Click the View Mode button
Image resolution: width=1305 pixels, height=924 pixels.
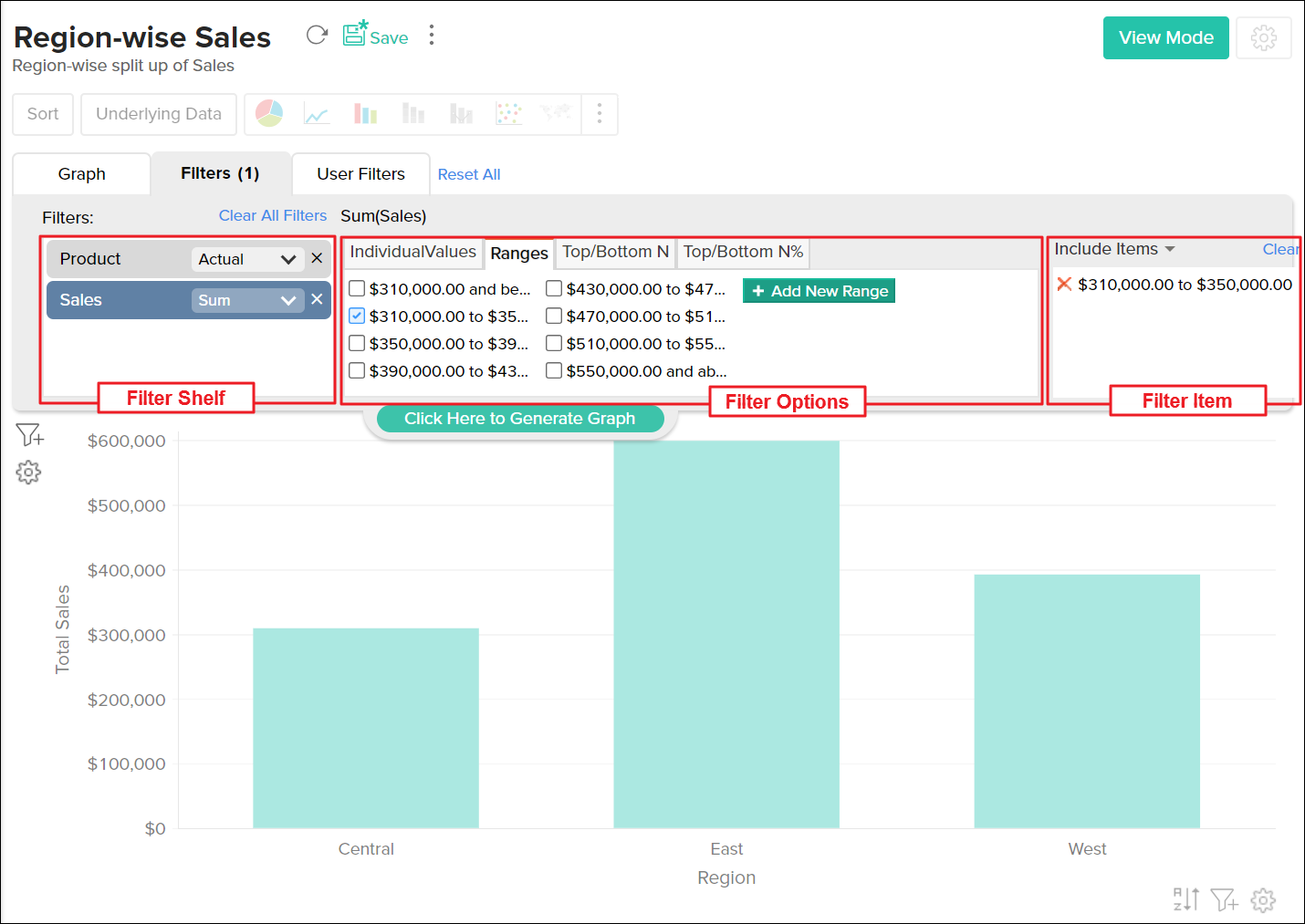(1165, 38)
